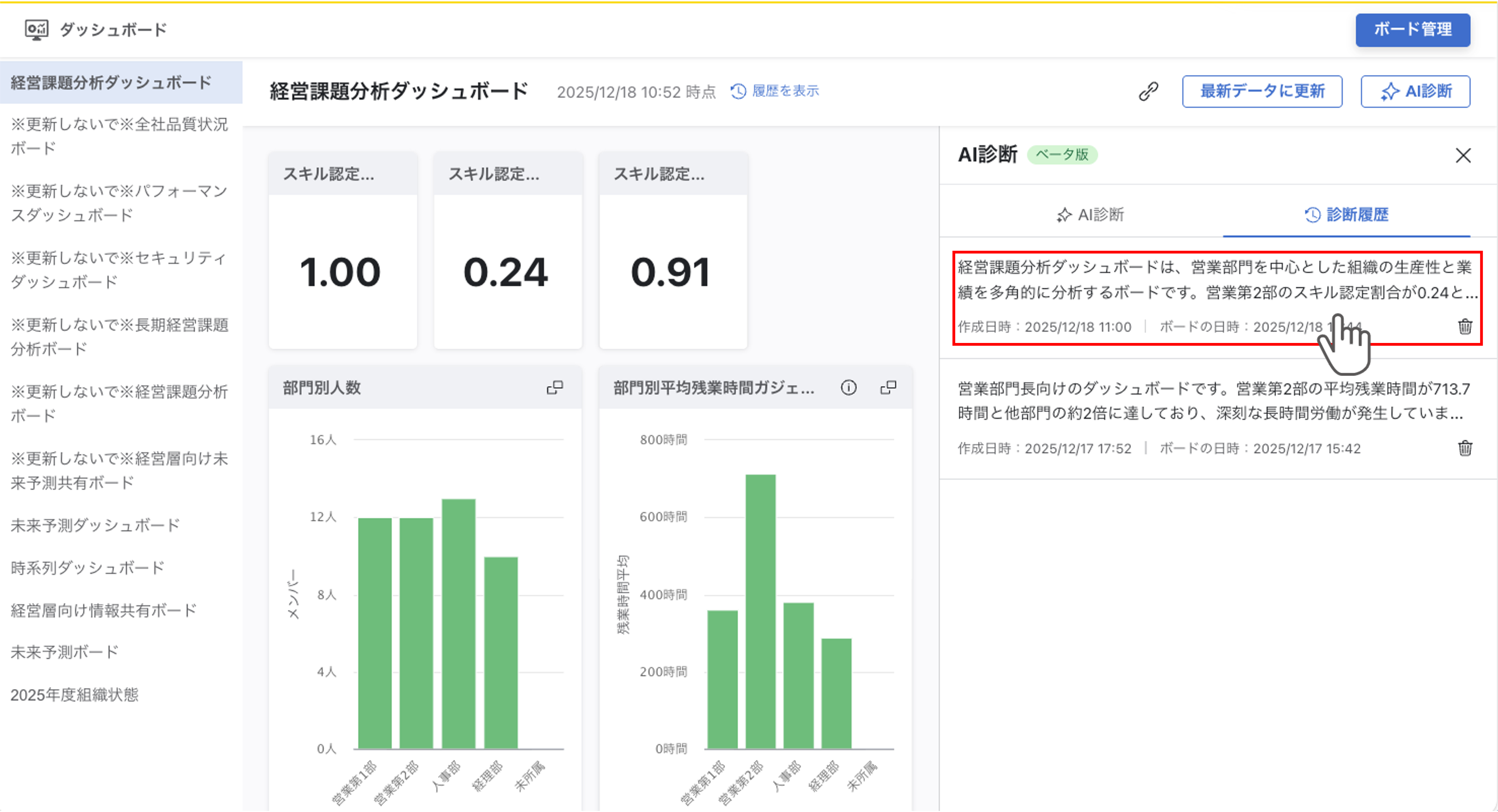Click the AI診断 button in header
The width and height of the screenshot is (1498, 812).
(x=1415, y=91)
